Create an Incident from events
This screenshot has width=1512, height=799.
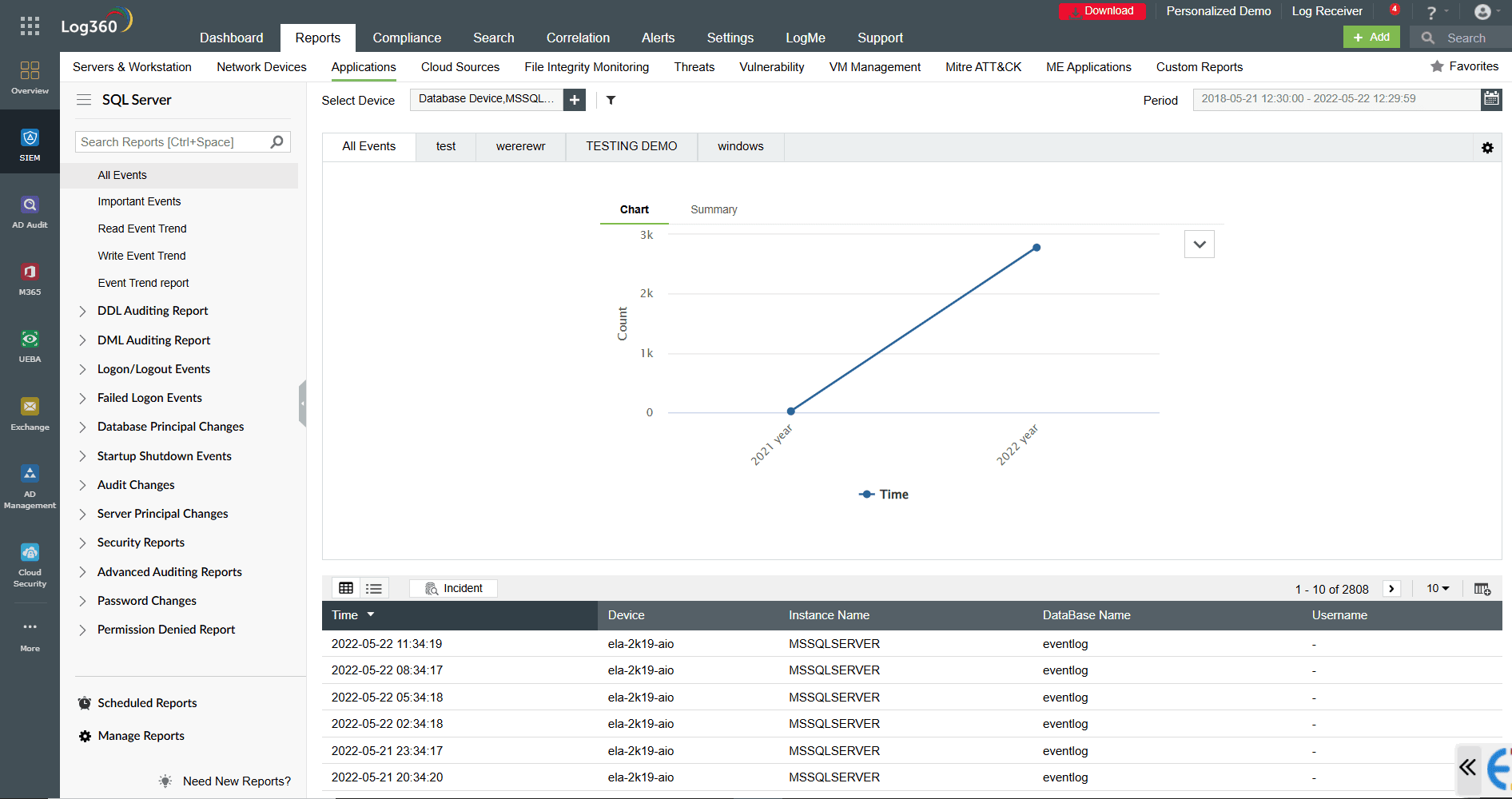[x=453, y=588]
